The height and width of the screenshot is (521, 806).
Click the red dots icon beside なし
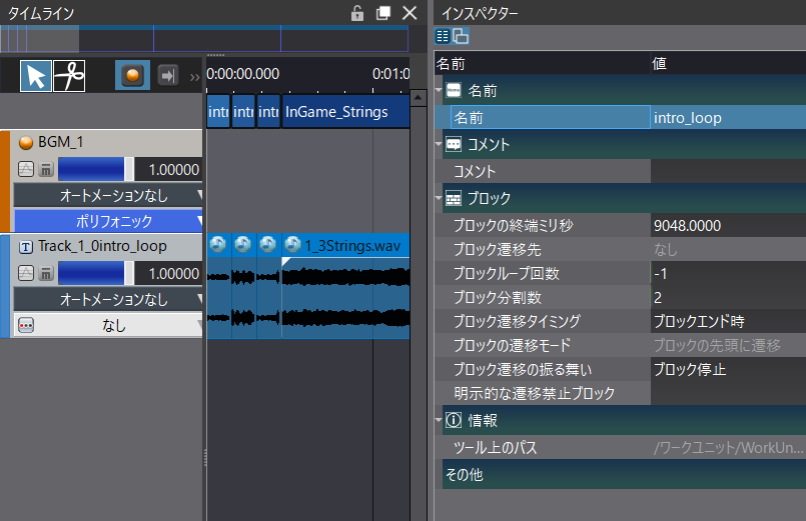pos(26,325)
